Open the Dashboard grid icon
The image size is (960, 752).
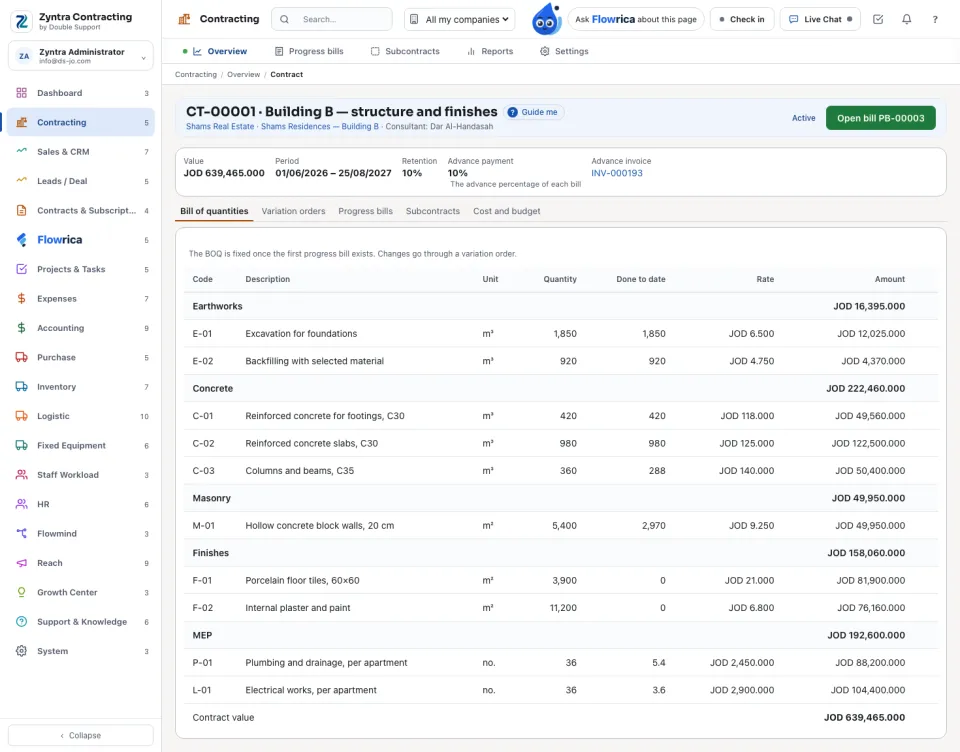[x=21, y=93]
